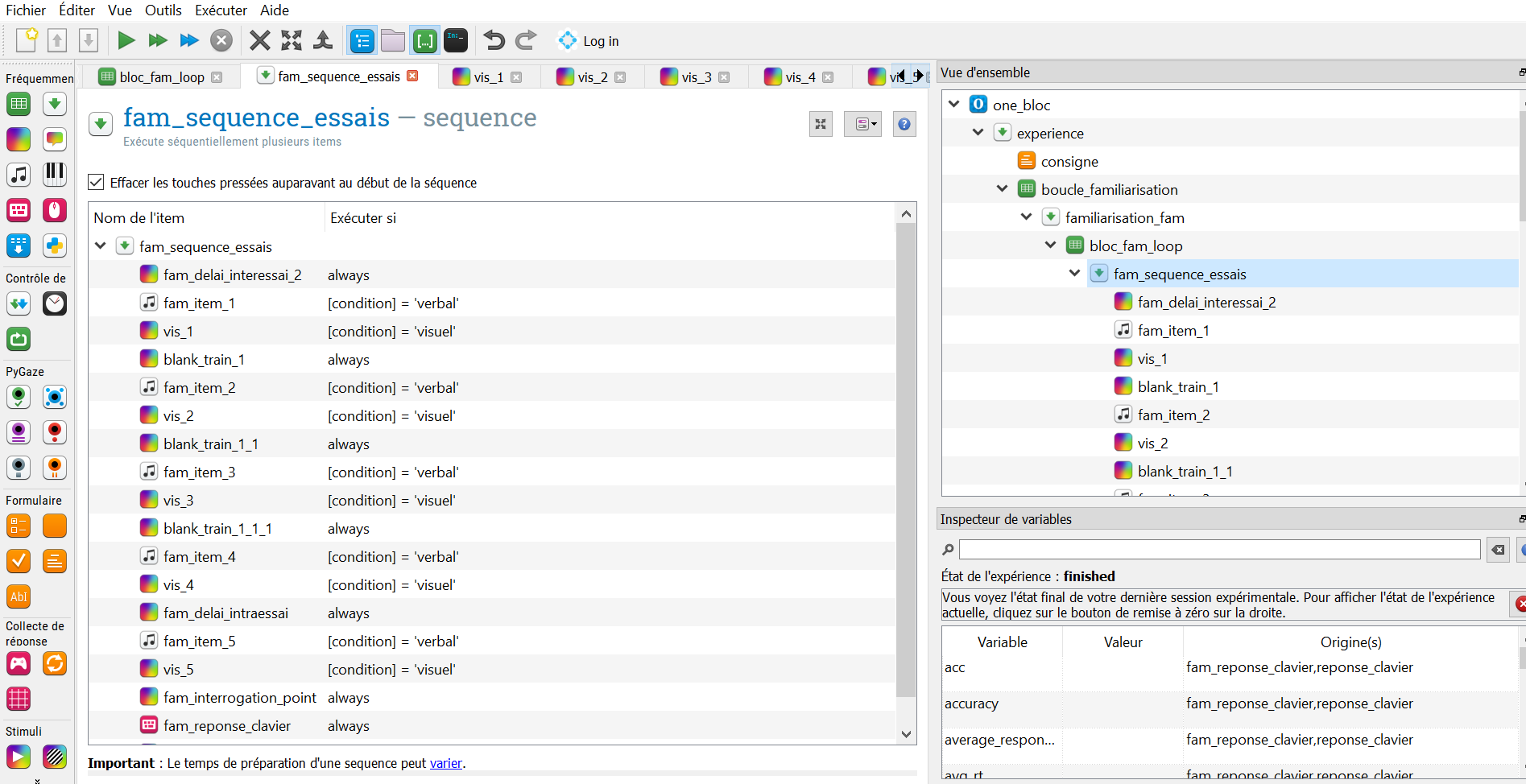
Task: Click the Redo arrow in toolbar
Action: [526, 40]
